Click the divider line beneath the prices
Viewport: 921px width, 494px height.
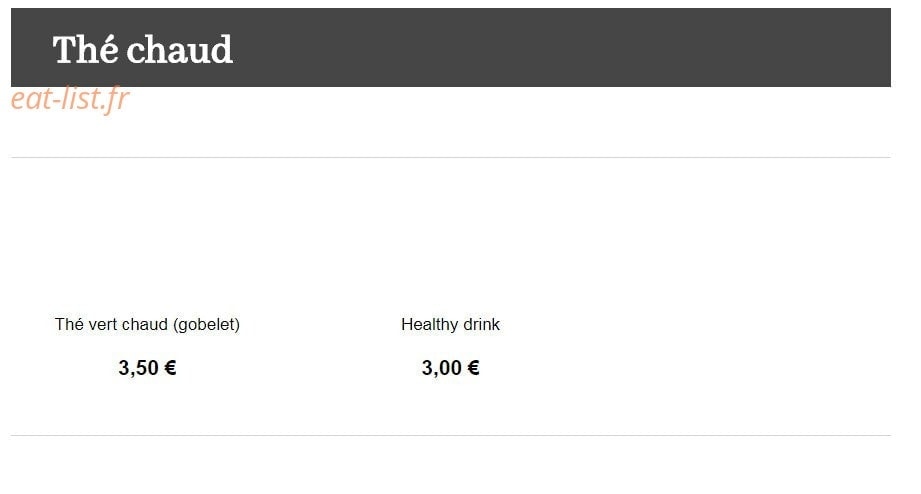tap(451, 435)
